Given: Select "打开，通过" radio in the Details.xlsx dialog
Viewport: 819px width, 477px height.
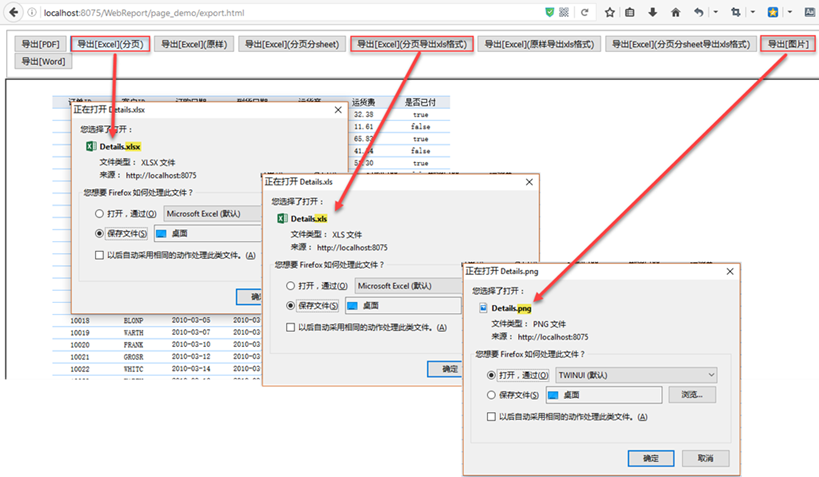Looking at the screenshot, I should pos(99,214).
